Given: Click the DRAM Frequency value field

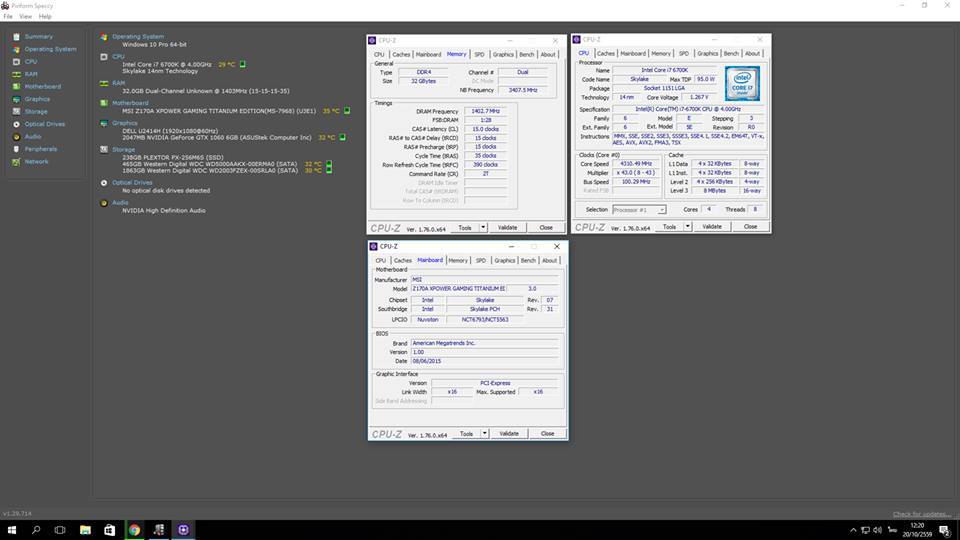Looking at the screenshot, I should pos(486,111).
